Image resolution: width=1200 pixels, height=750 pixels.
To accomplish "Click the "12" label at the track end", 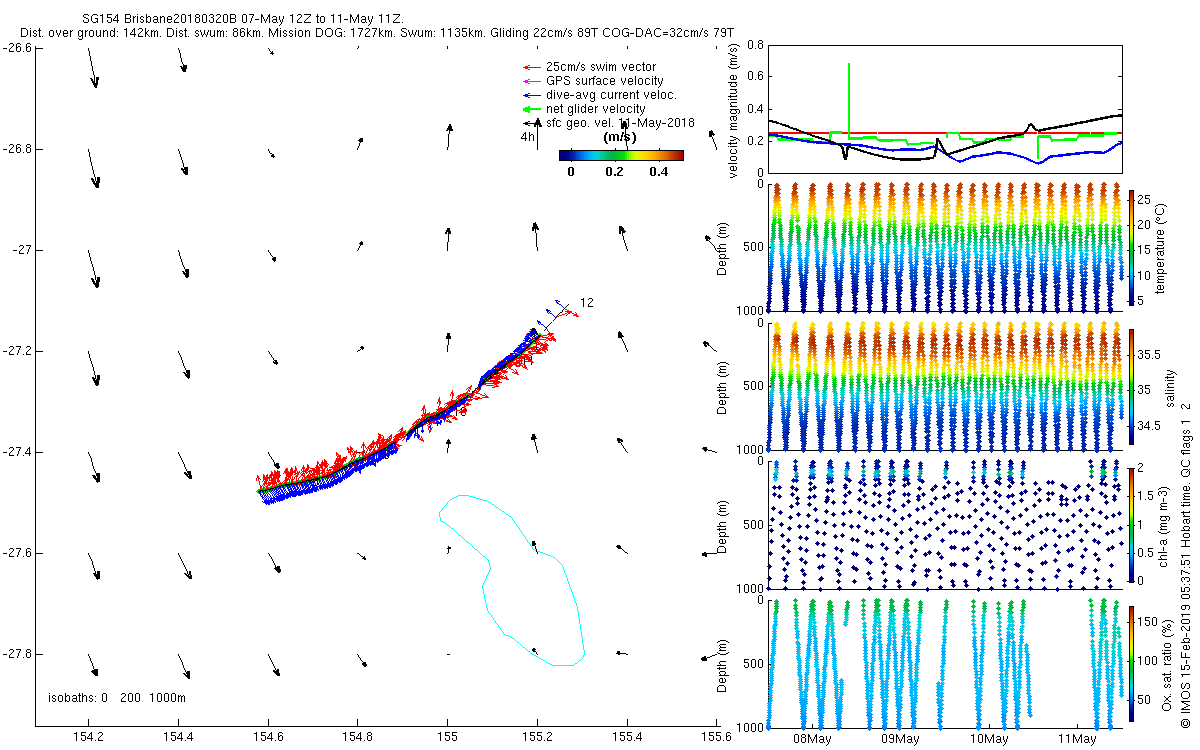I will tap(587, 302).
